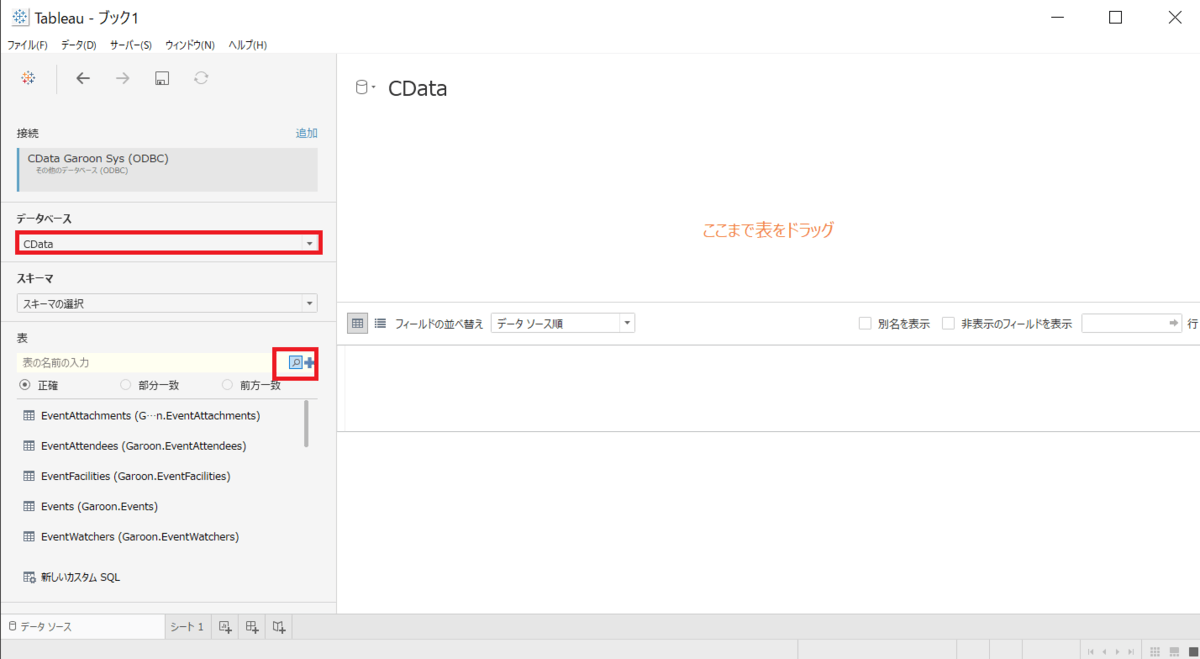Select EventAttachments table row text
Viewport: 1200px width, 659px height.
[x=150, y=415]
